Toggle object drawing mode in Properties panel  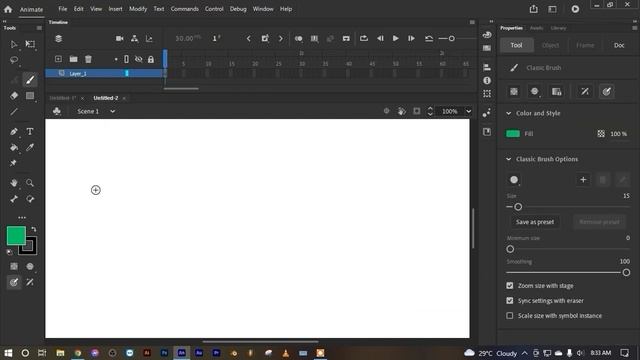coord(514,92)
